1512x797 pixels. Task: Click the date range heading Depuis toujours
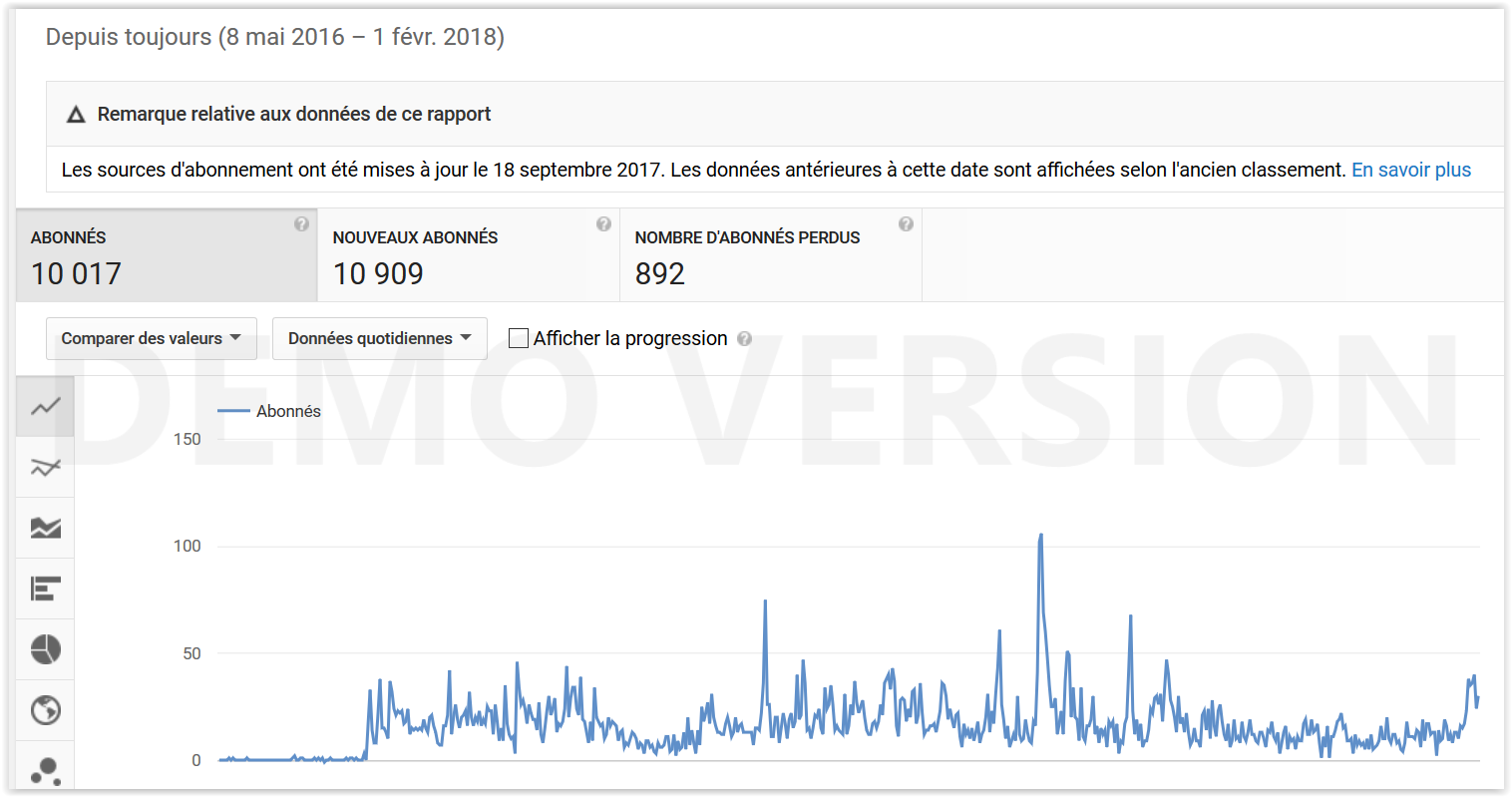click(x=275, y=37)
